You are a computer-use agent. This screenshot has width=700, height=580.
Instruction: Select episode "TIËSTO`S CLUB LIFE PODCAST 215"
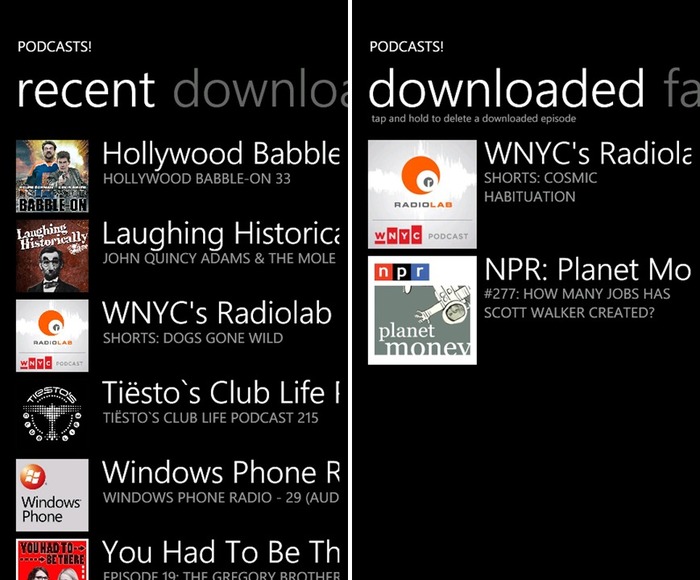pos(211,418)
